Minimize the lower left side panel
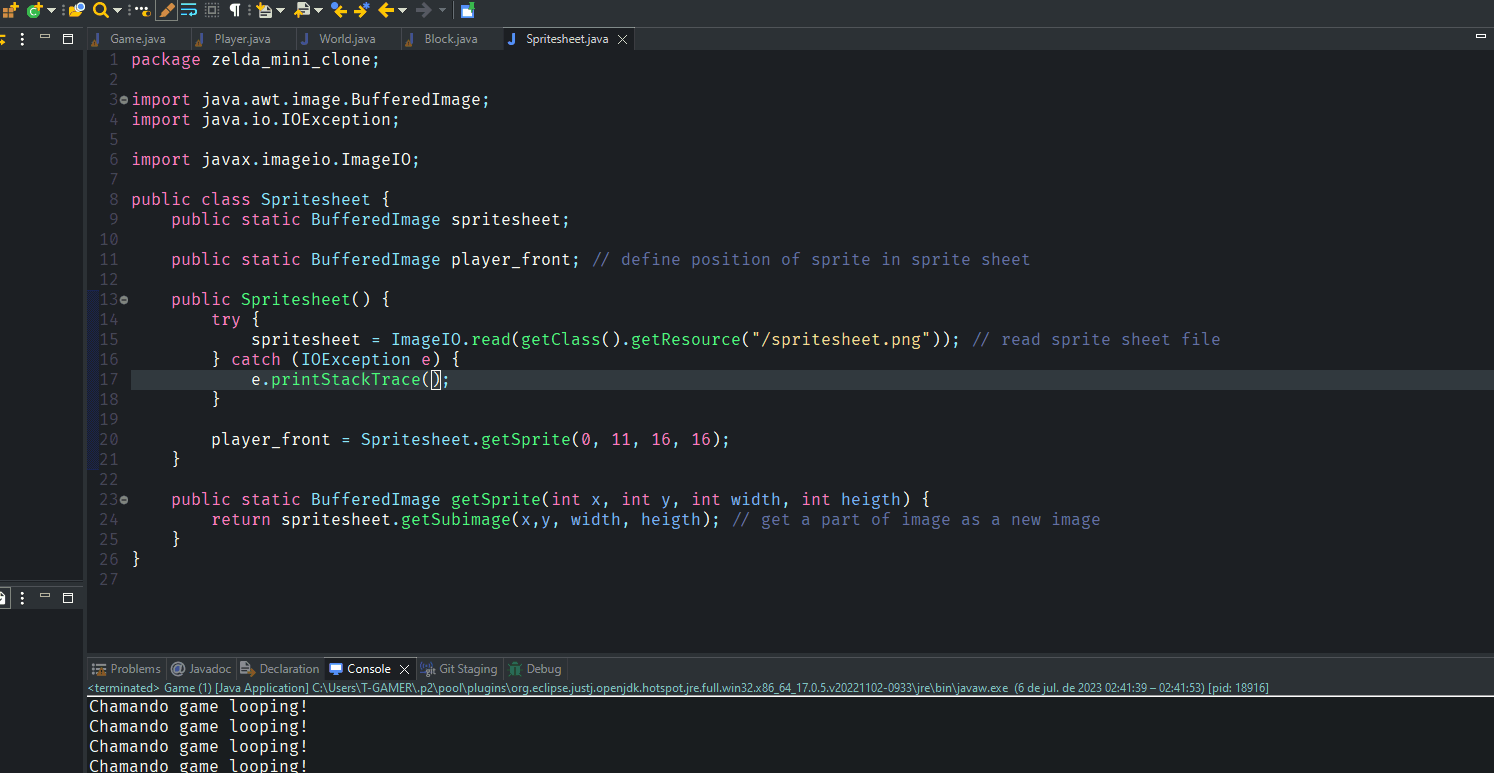 [x=45, y=596]
